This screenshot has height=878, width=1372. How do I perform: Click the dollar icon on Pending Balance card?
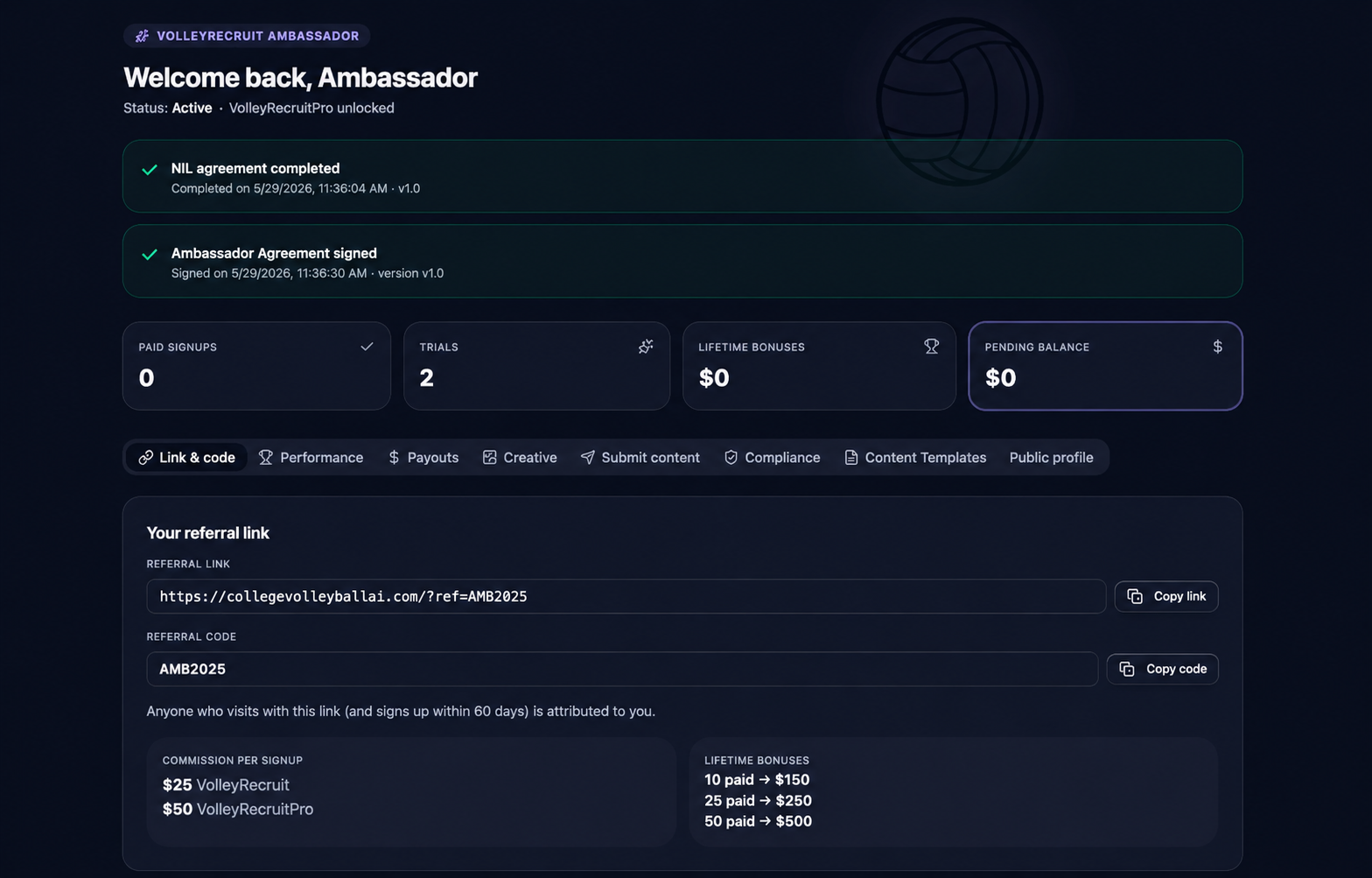1217,347
